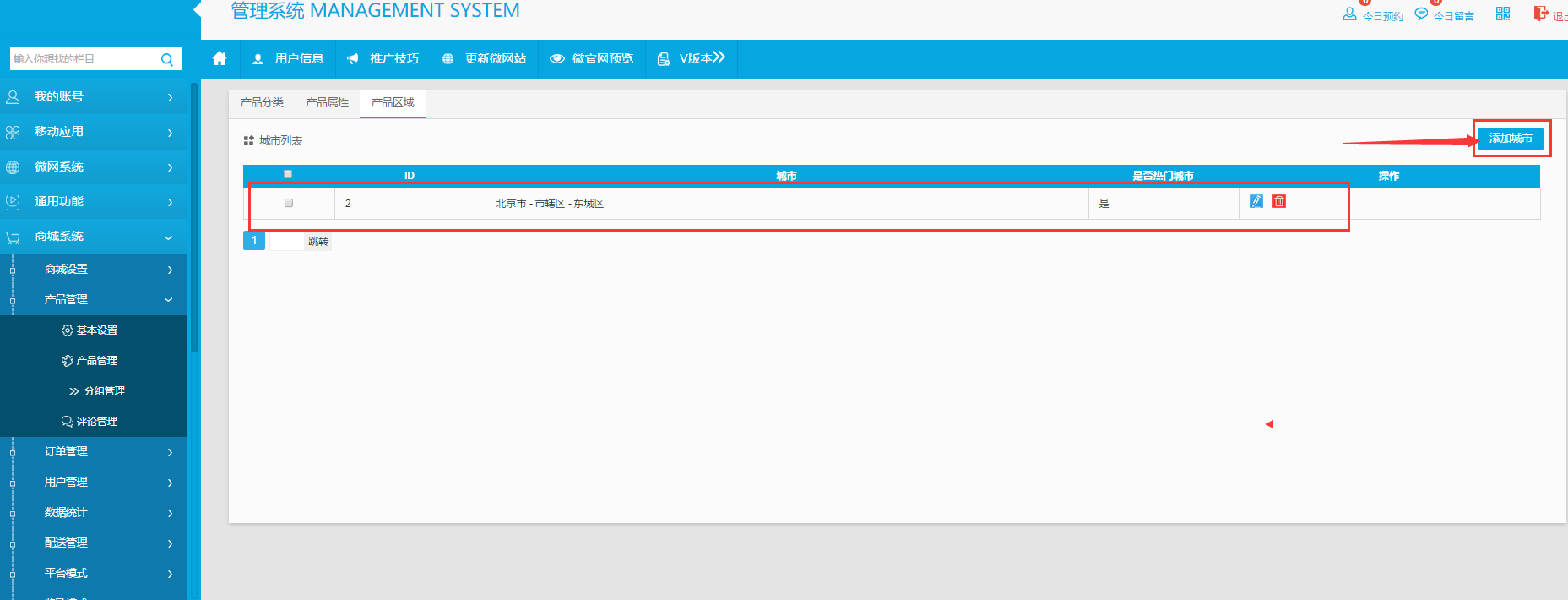Expand the 我的账号 sidebar menu
This screenshot has height=600, width=1568.
tap(93, 97)
